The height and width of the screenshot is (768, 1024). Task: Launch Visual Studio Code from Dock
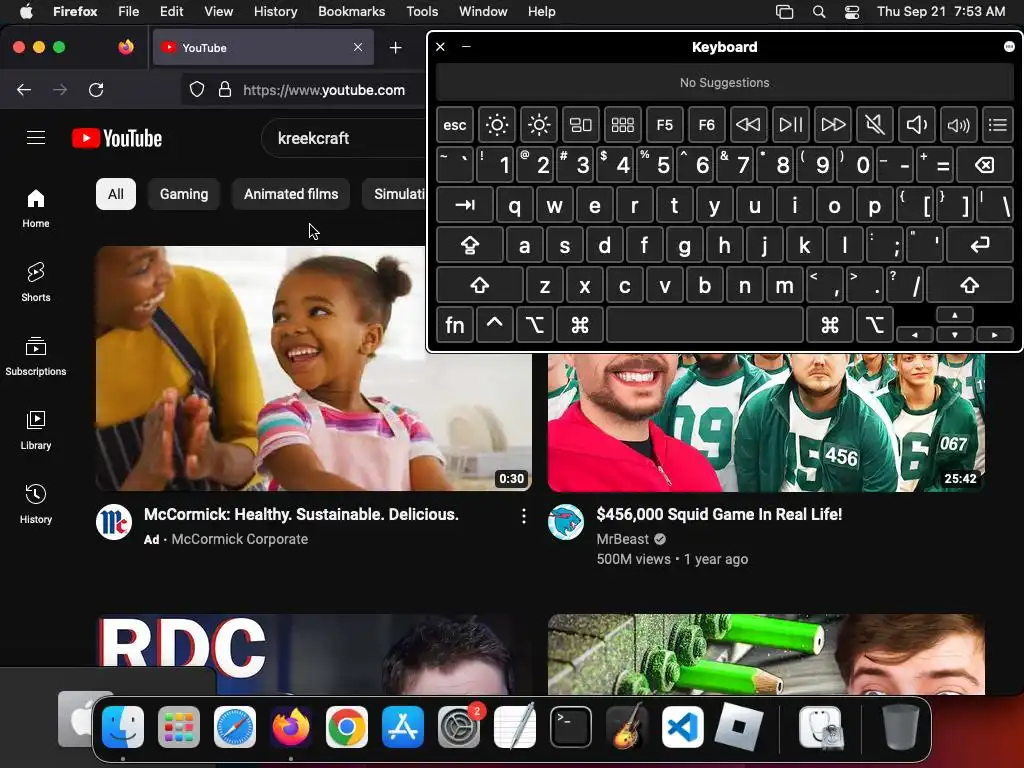(x=682, y=726)
